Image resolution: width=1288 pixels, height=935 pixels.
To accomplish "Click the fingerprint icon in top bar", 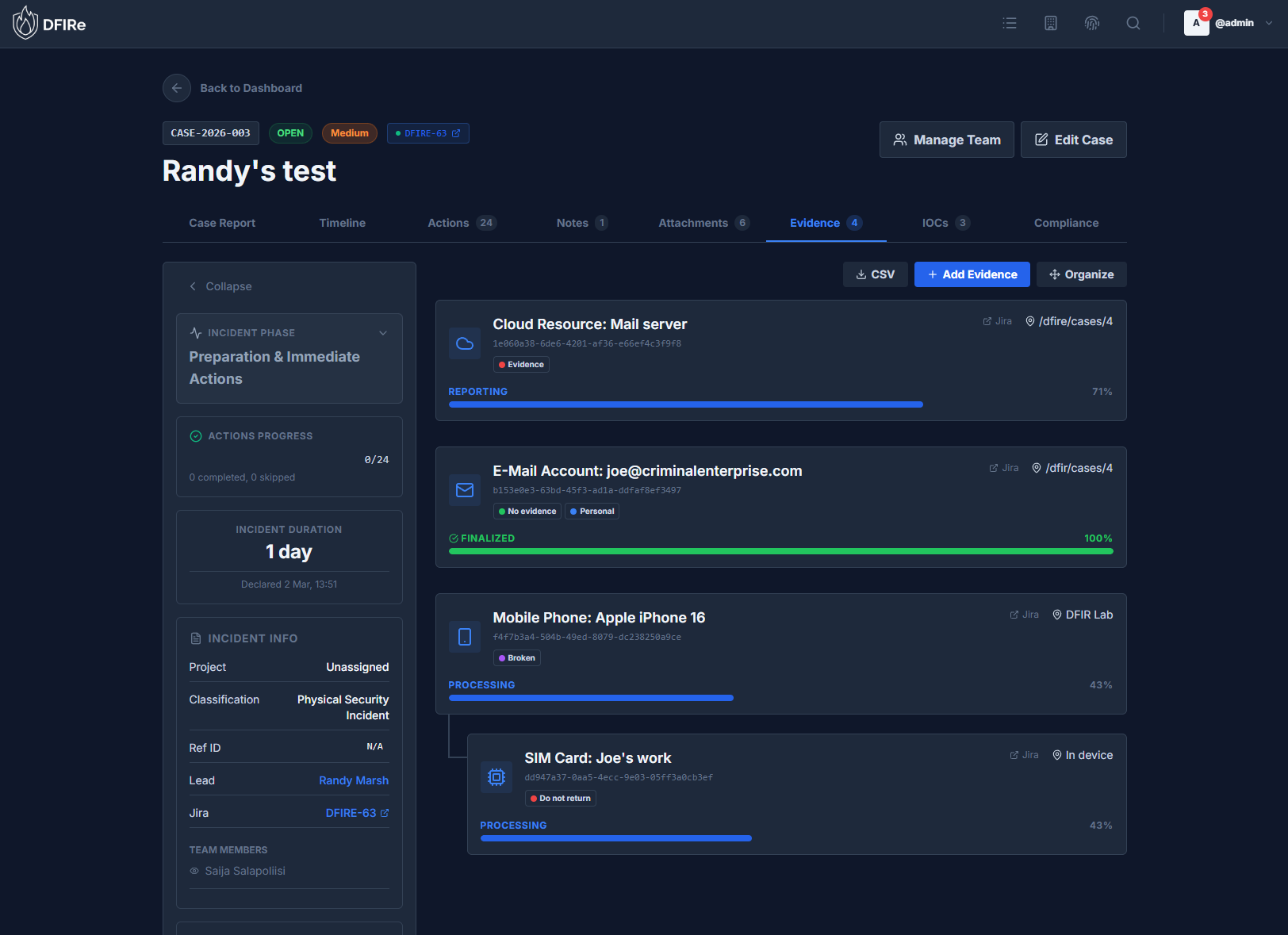I will click(x=1092, y=23).
